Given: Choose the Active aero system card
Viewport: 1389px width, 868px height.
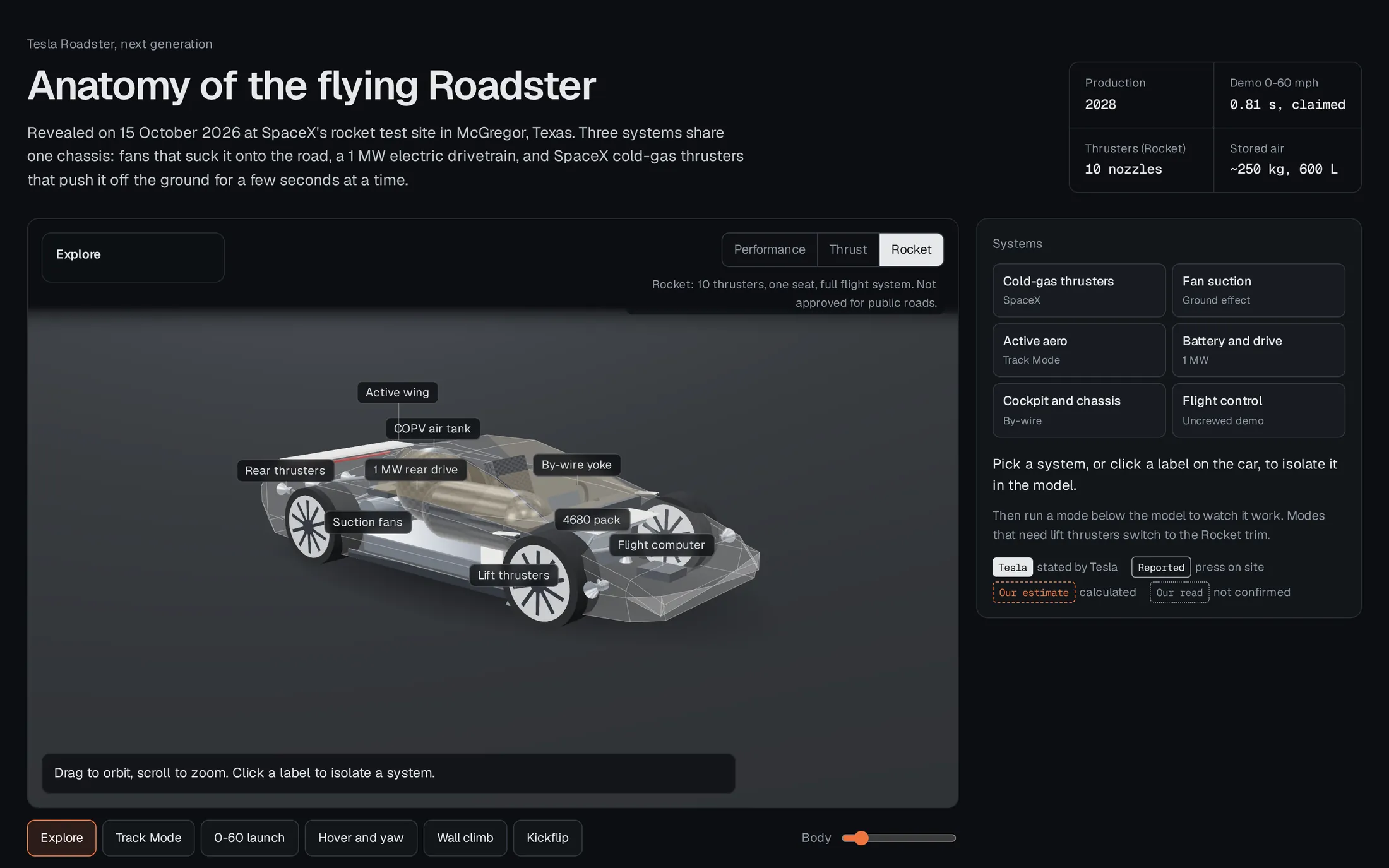Looking at the screenshot, I should tap(1078, 350).
